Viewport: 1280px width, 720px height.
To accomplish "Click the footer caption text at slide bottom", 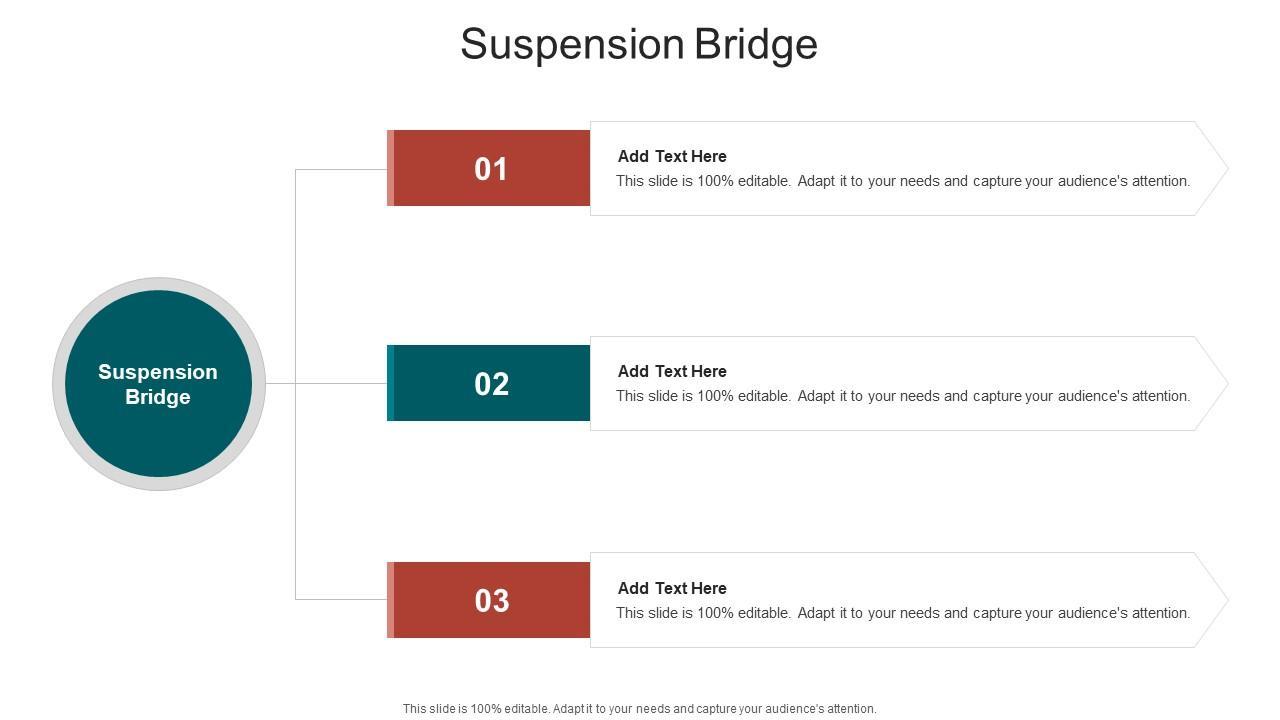I will pyautogui.click(x=639, y=709).
